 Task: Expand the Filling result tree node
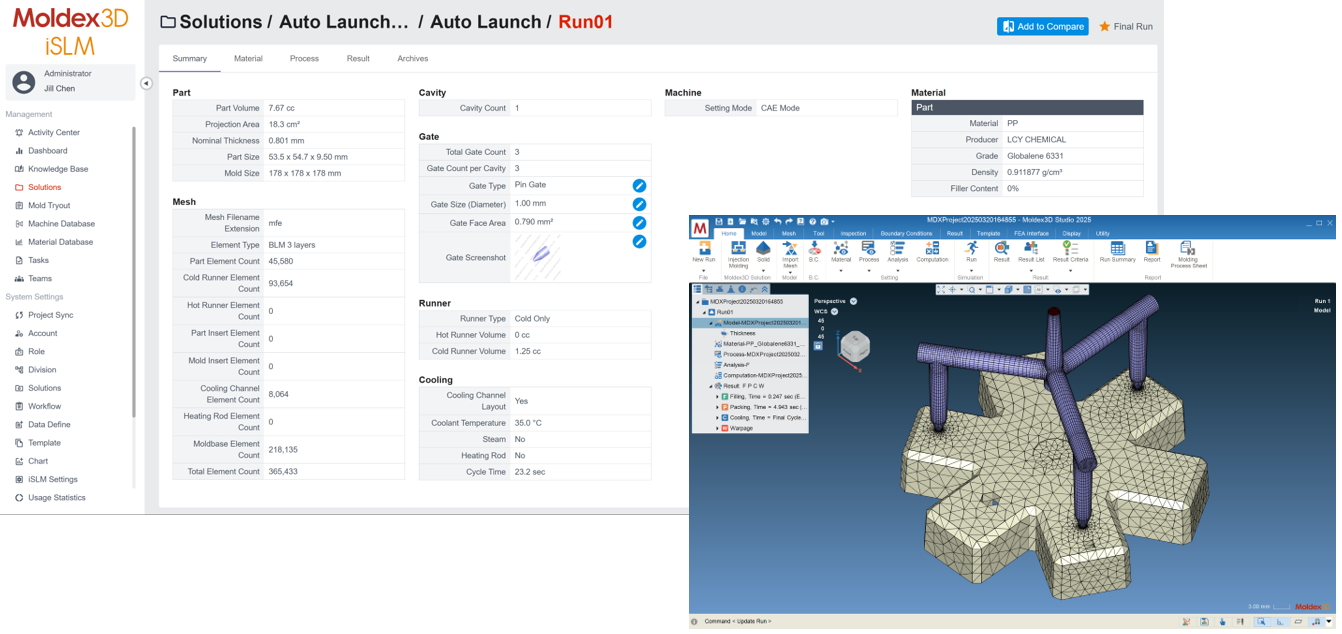tap(717, 397)
